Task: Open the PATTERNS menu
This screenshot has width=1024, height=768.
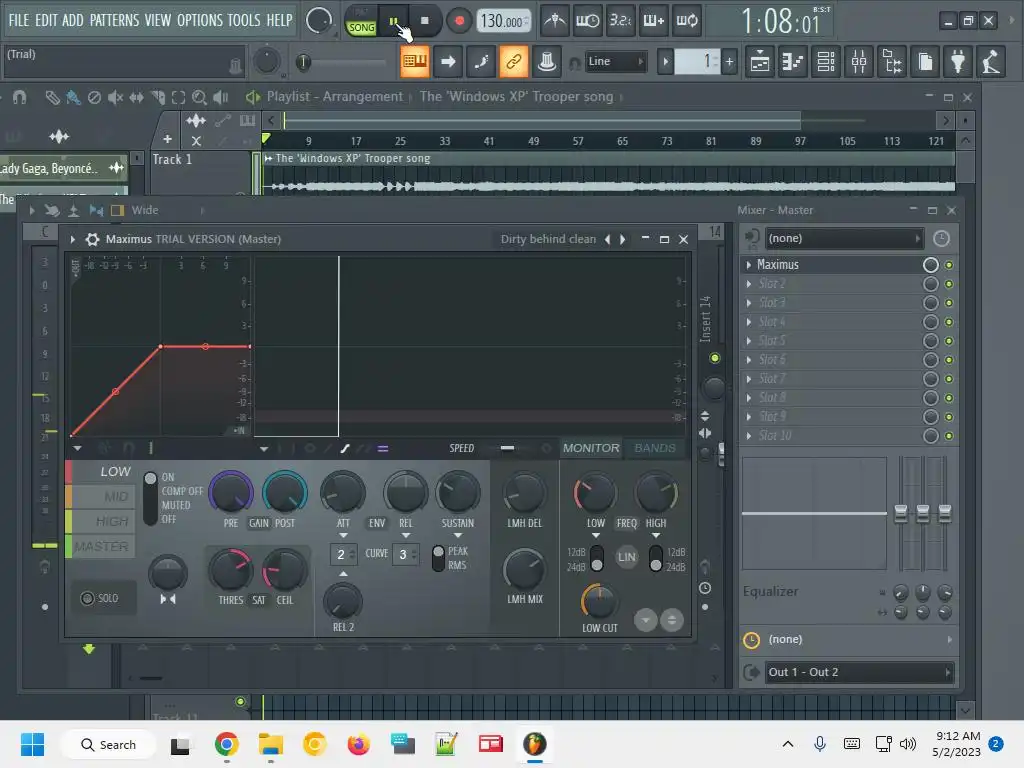Action: pyautogui.click(x=114, y=20)
